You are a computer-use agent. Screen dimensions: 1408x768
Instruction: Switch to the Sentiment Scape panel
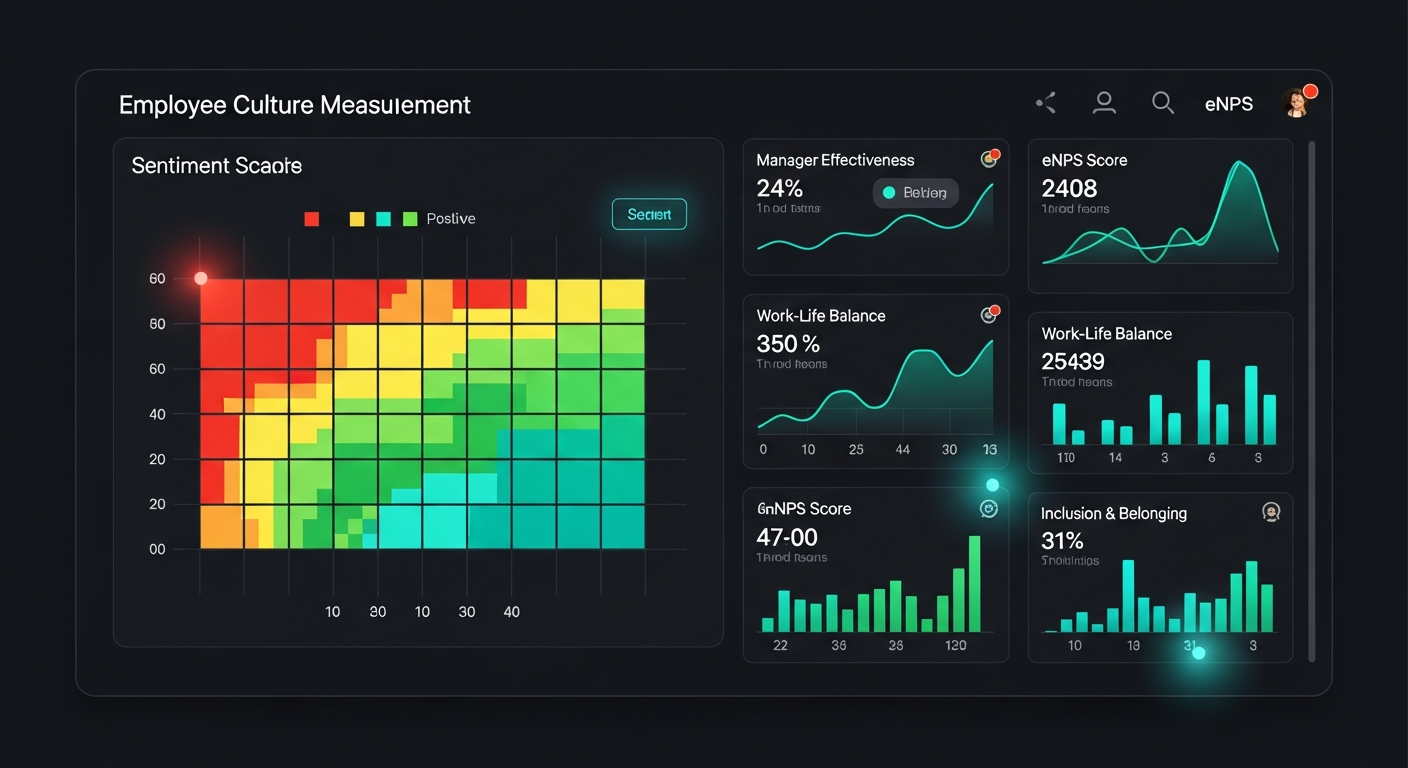click(x=216, y=165)
